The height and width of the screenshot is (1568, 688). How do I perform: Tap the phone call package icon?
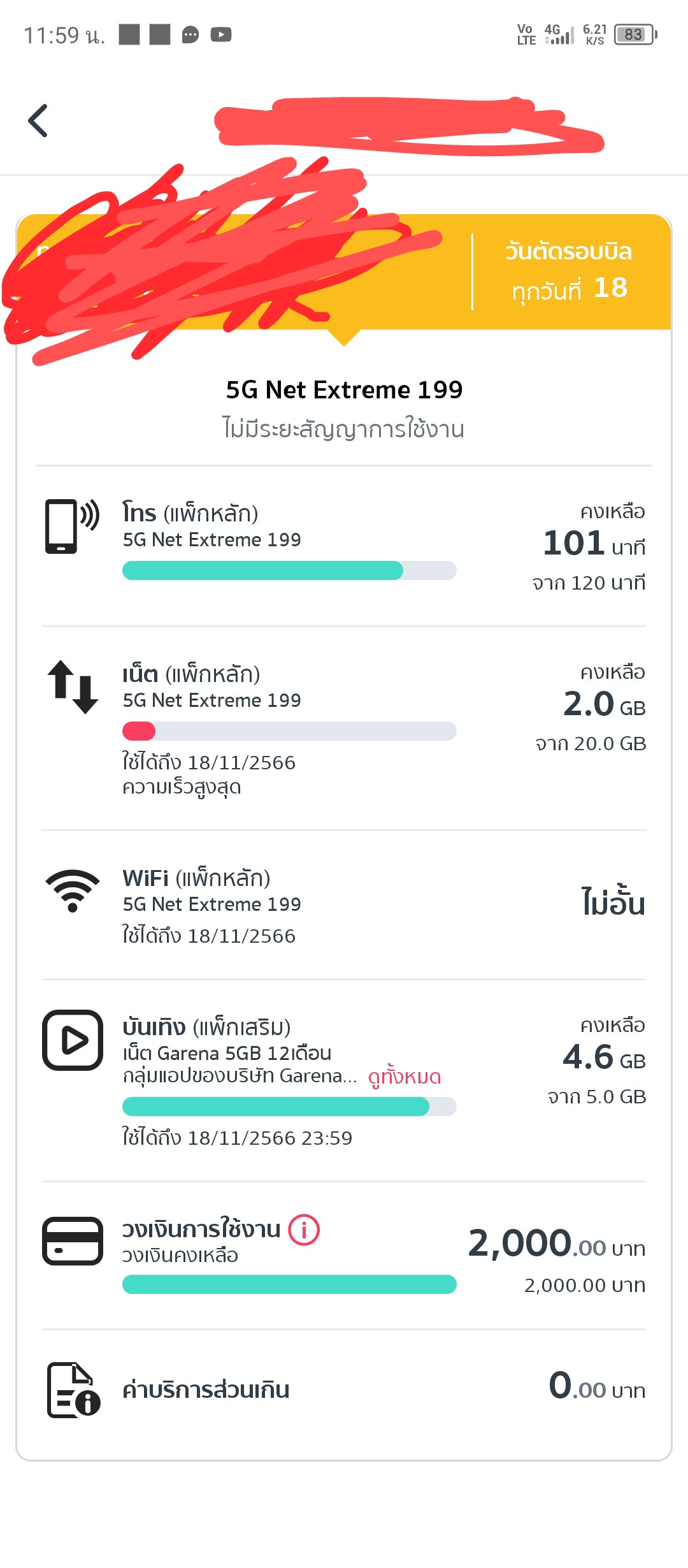(72, 526)
